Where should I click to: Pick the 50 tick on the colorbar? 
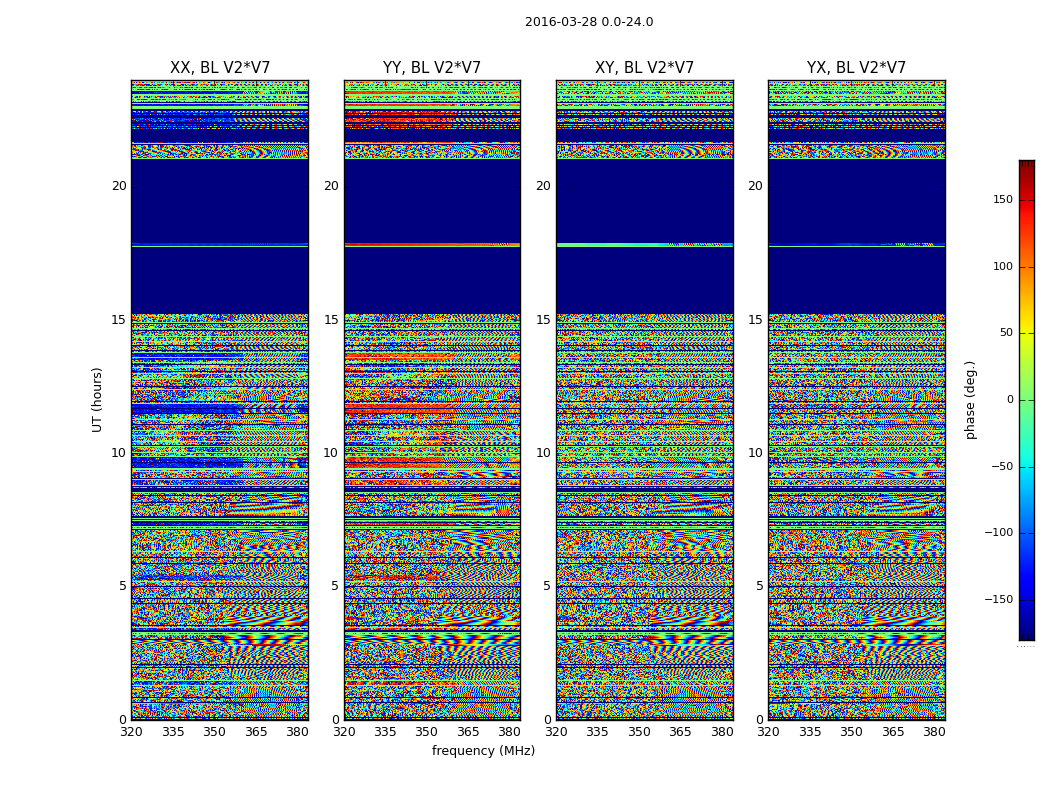coord(1006,333)
